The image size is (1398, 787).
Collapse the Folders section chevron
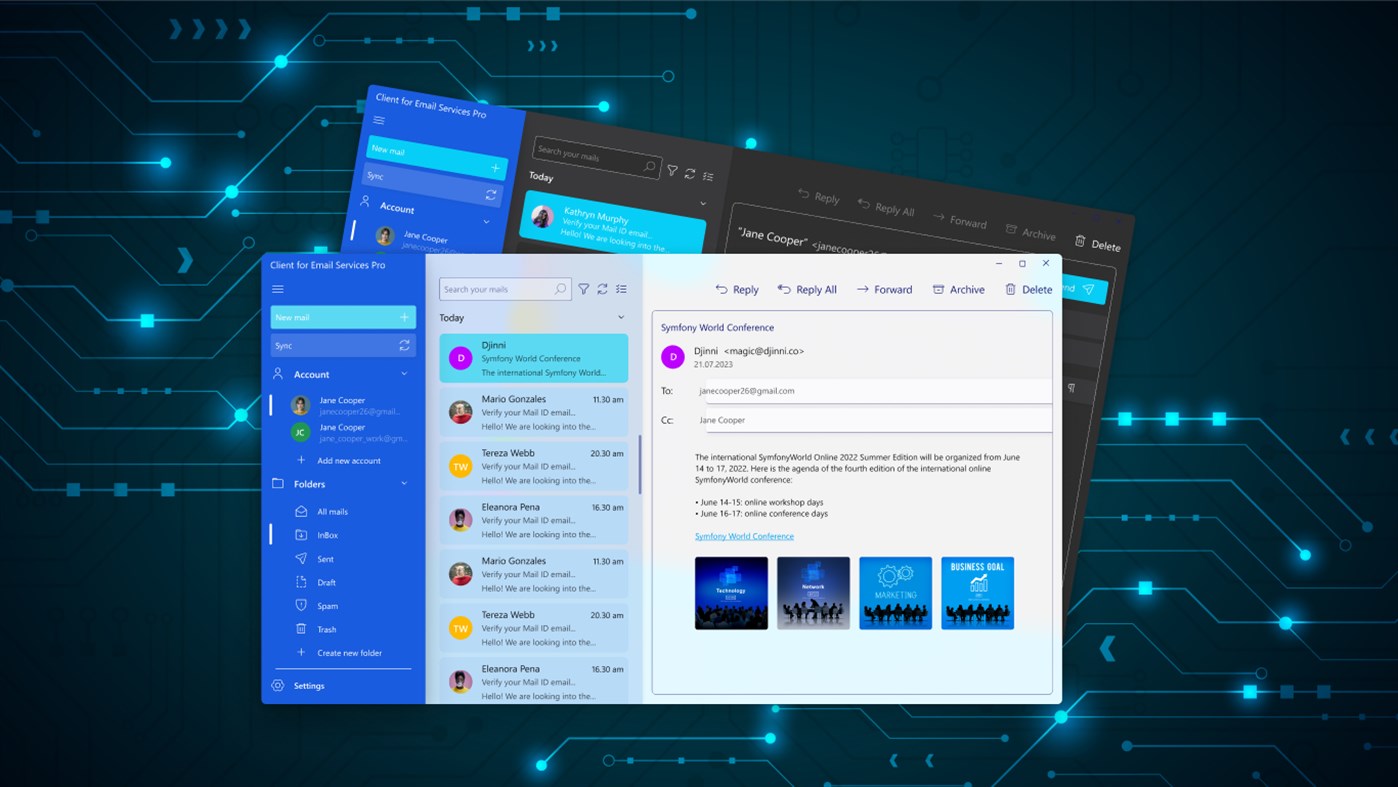(x=404, y=484)
